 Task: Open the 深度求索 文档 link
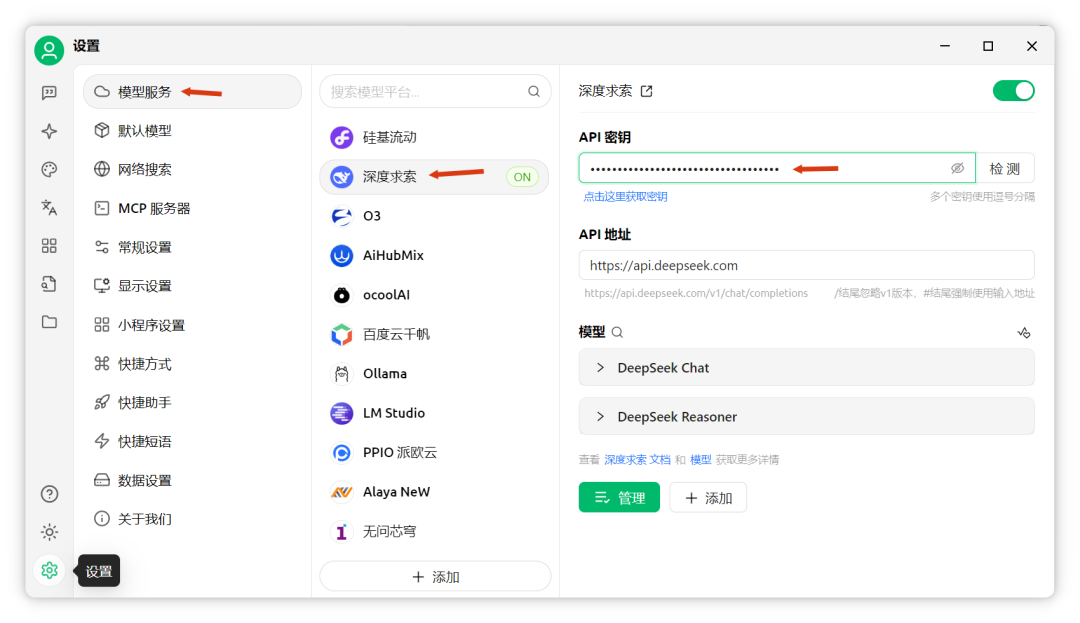(x=637, y=460)
